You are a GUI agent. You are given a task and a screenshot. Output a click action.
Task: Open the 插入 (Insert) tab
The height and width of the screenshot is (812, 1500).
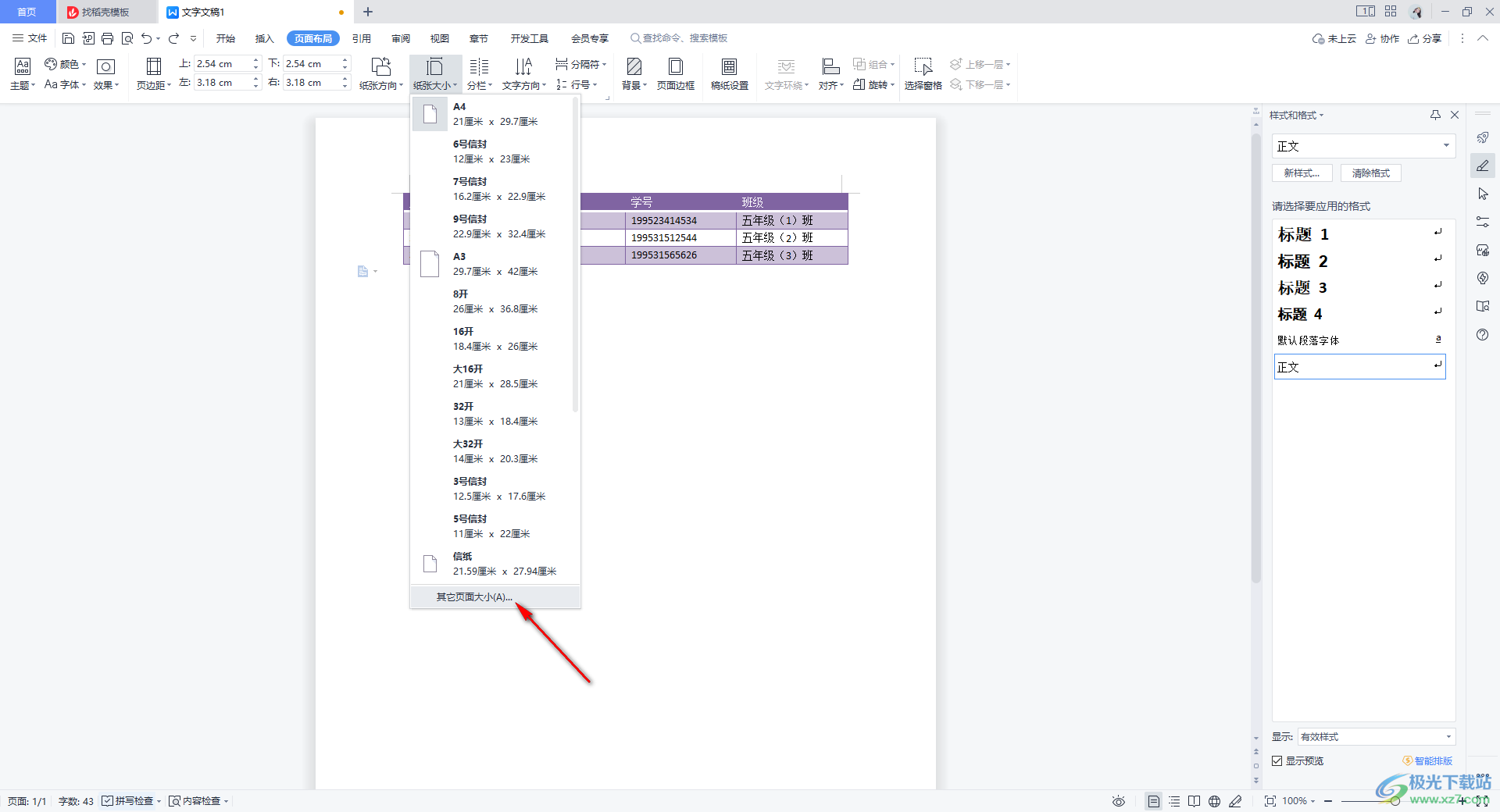pos(265,38)
